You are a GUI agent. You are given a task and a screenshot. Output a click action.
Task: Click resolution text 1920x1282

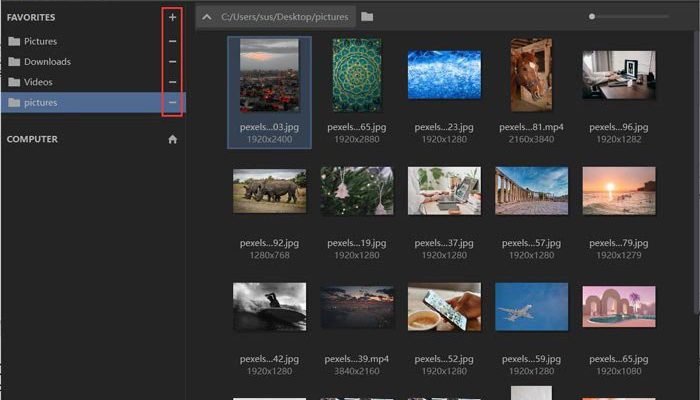(619, 139)
